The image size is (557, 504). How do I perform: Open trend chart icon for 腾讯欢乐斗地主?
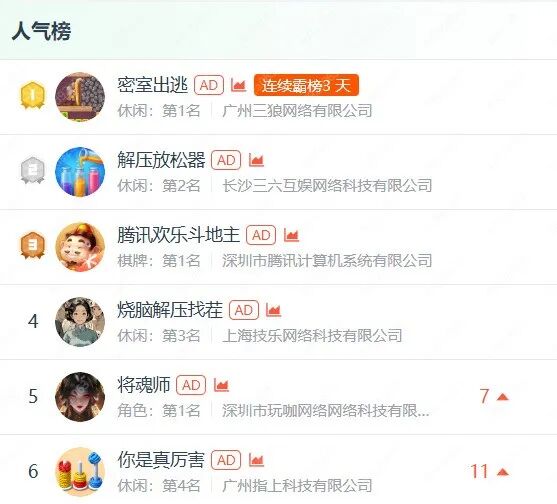(x=291, y=235)
